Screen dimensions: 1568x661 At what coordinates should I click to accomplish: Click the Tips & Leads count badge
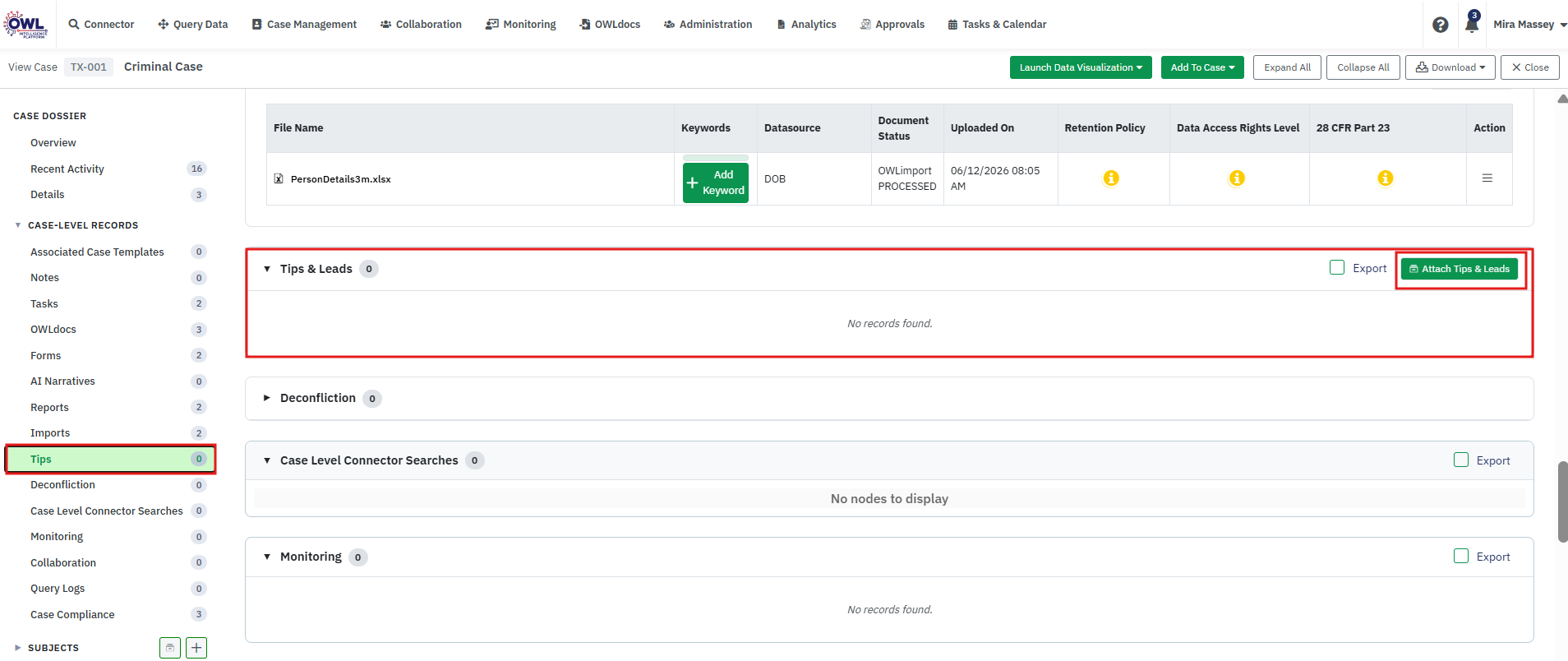[369, 269]
